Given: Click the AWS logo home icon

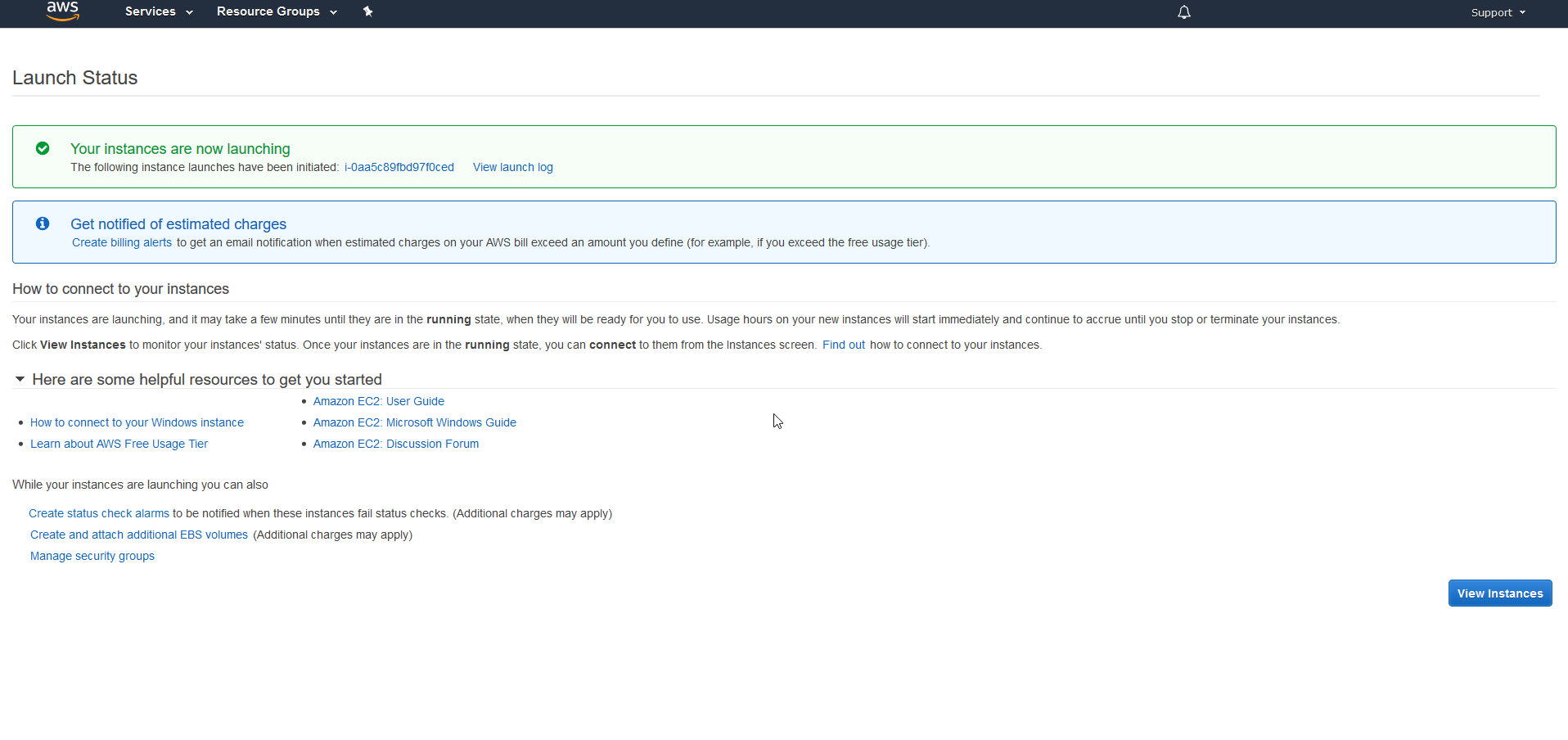Looking at the screenshot, I should (62, 11).
